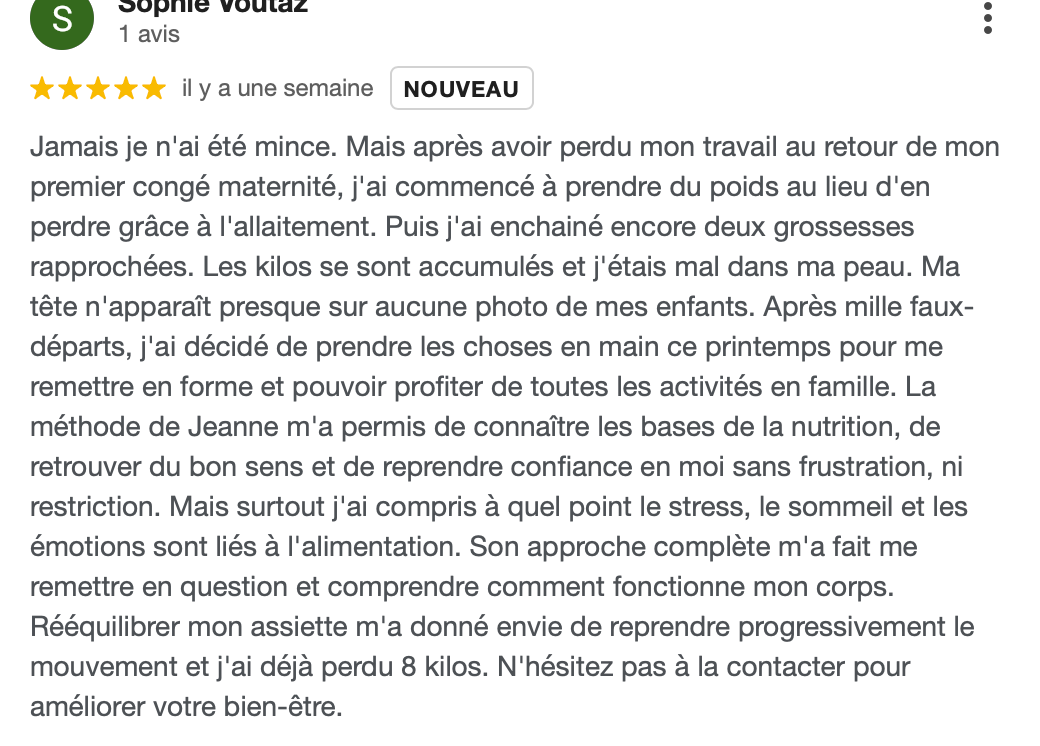Click the "il y a une semaine" timestamp
Screen dimensions: 1040x746
(277, 89)
